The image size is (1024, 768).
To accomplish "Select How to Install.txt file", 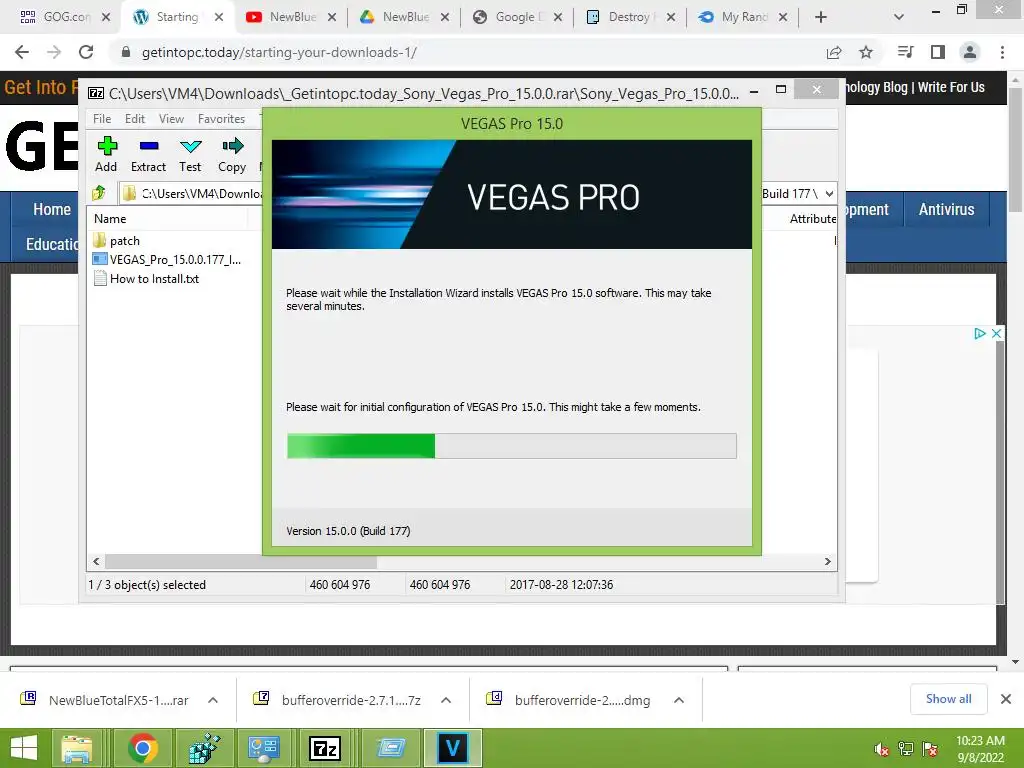I will [146, 279].
